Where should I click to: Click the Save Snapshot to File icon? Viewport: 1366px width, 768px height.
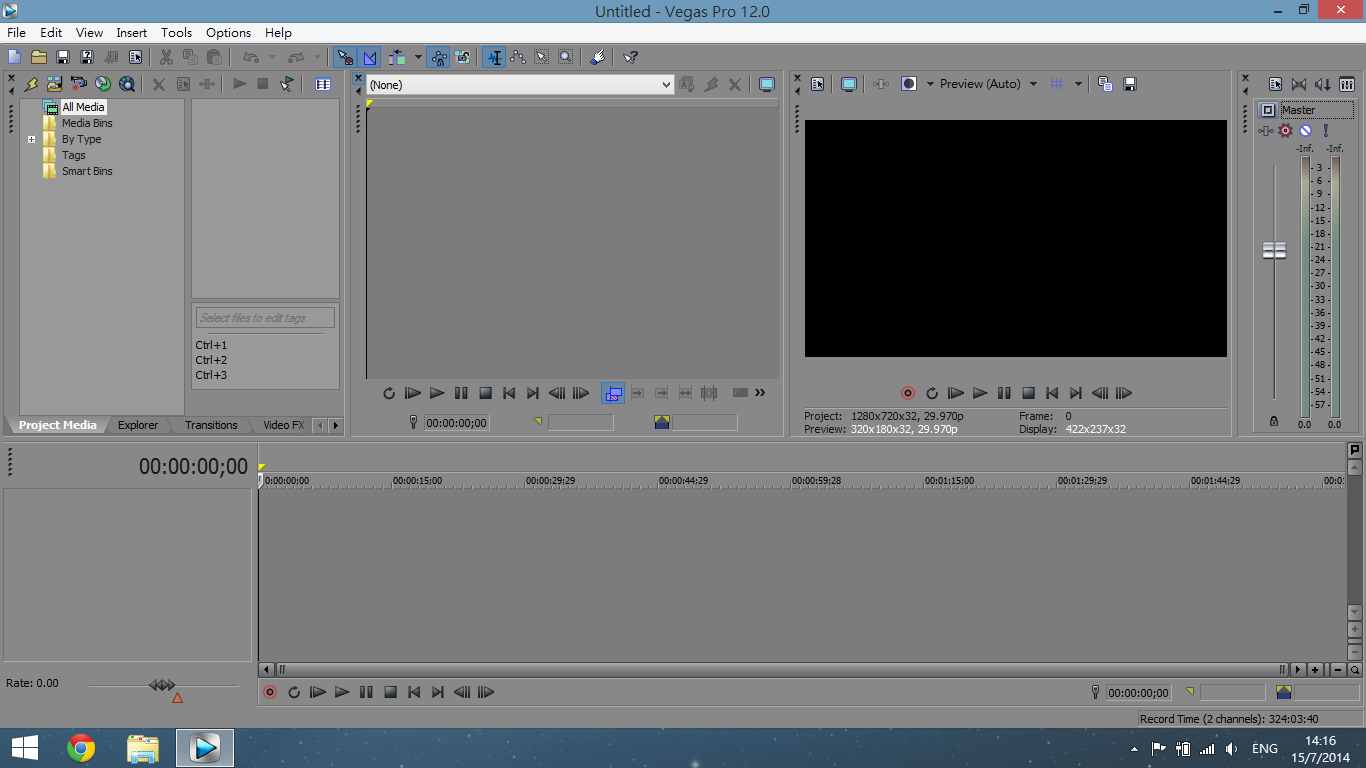point(1130,84)
